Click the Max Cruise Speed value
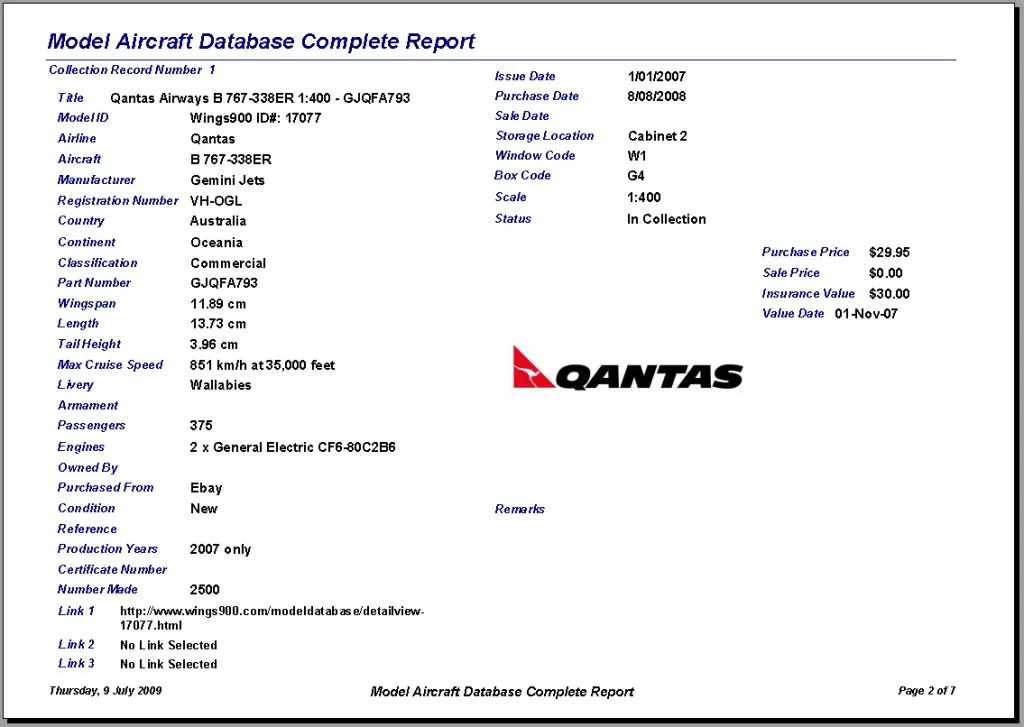 (x=262, y=365)
